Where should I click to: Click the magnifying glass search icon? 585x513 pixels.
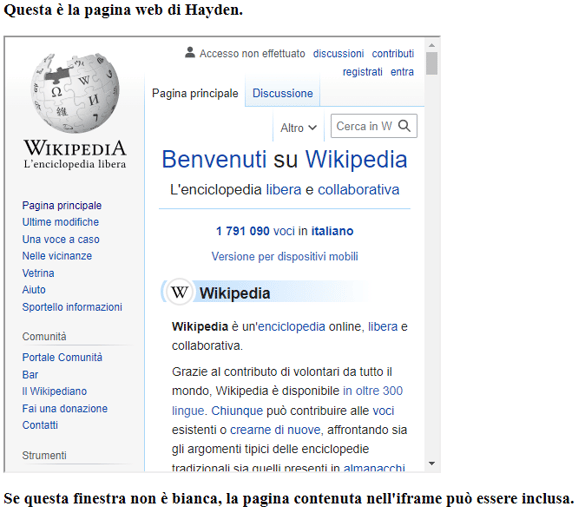point(404,126)
